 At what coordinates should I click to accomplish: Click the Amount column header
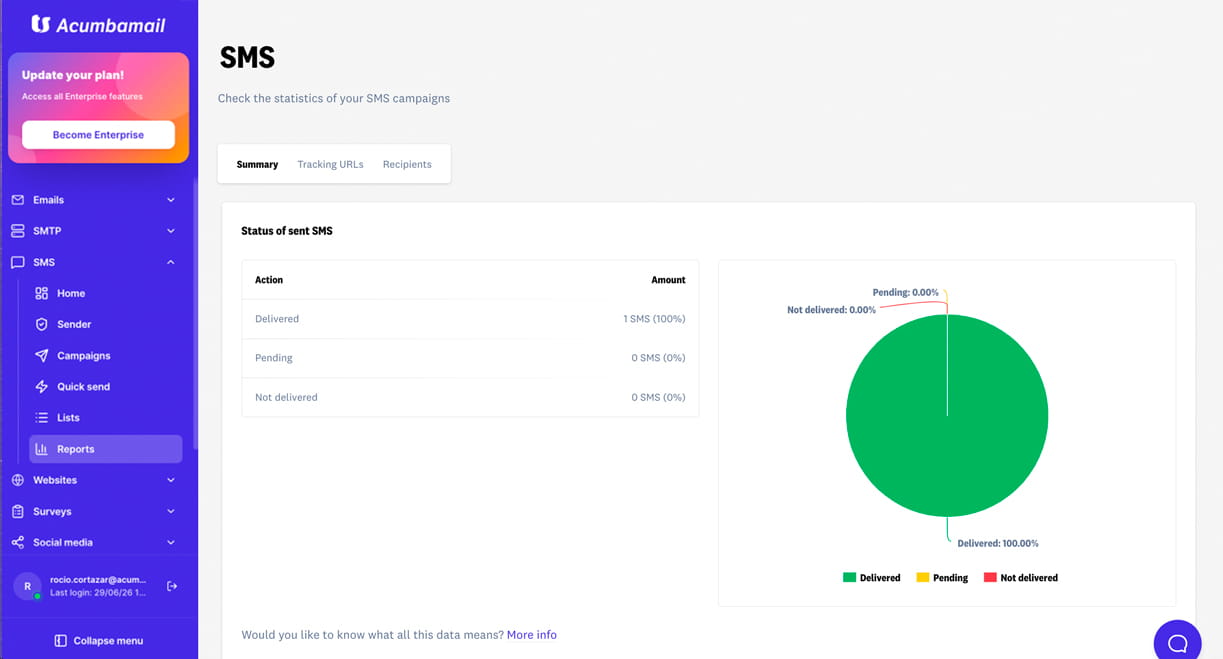click(x=668, y=280)
